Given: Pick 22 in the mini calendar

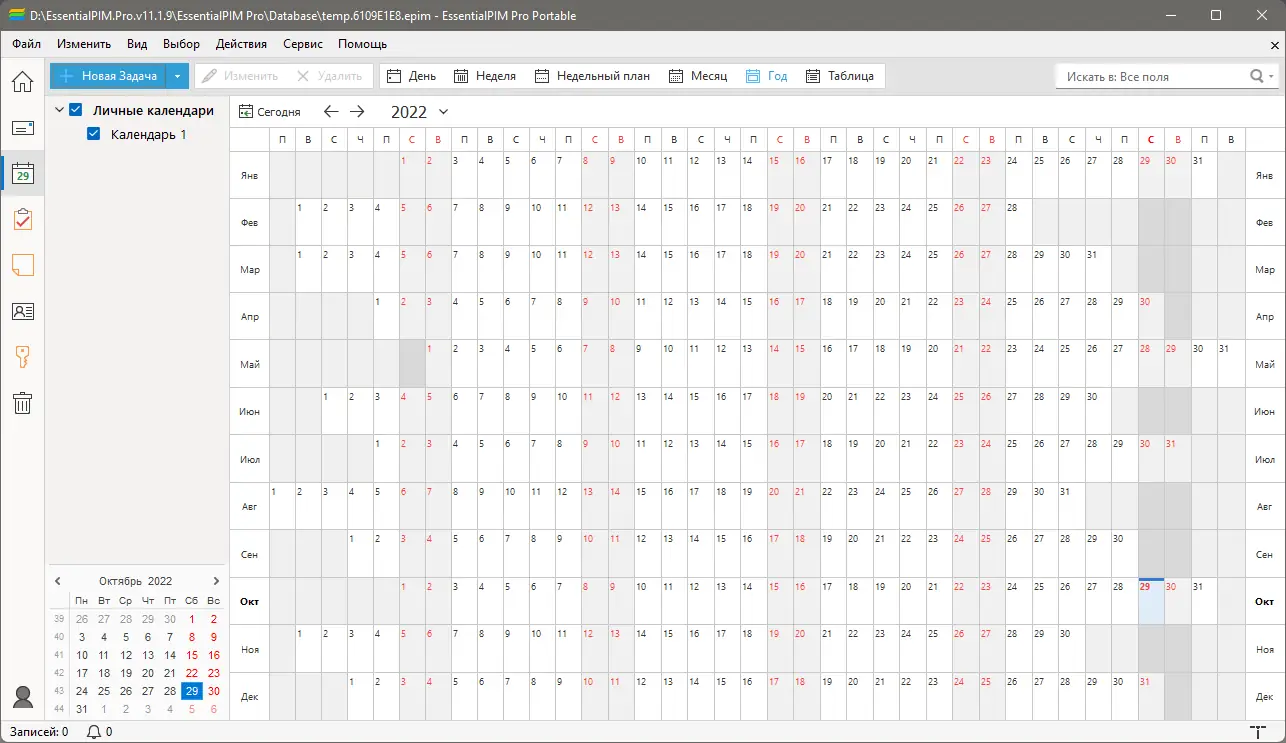Looking at the screenshot, I should [191, 673].
